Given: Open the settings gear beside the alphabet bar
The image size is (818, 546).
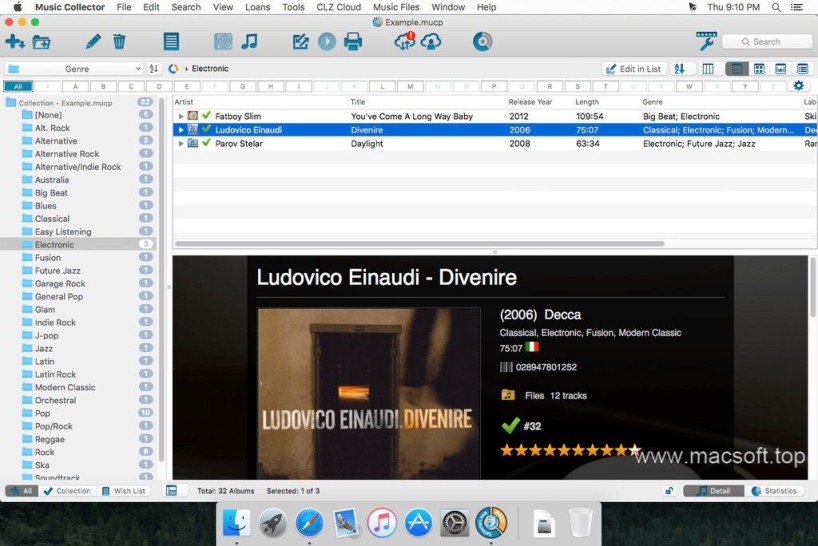Looking at the screenshot, I should 798,86.
